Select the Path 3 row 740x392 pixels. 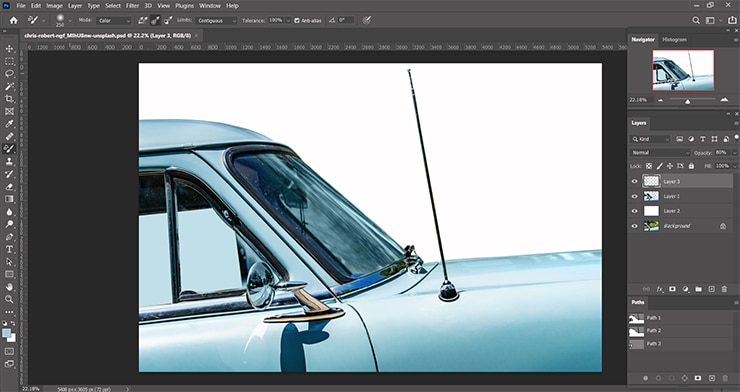click(x=681, y=344)
